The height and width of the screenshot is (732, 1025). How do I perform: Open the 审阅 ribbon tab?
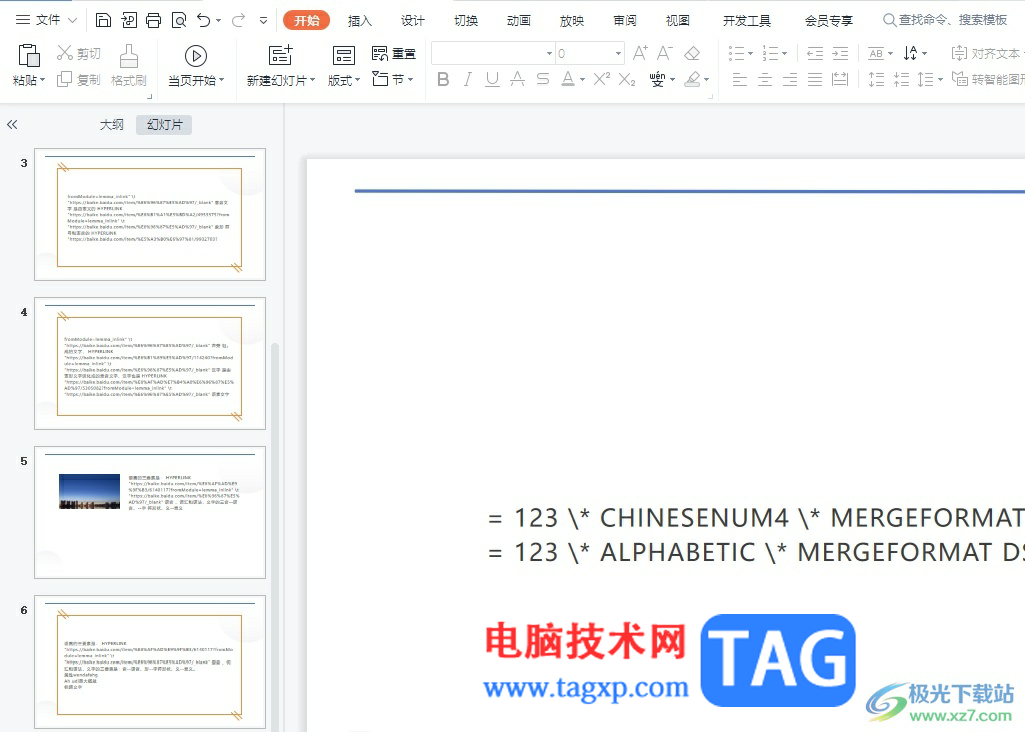(x=624, y=21)
